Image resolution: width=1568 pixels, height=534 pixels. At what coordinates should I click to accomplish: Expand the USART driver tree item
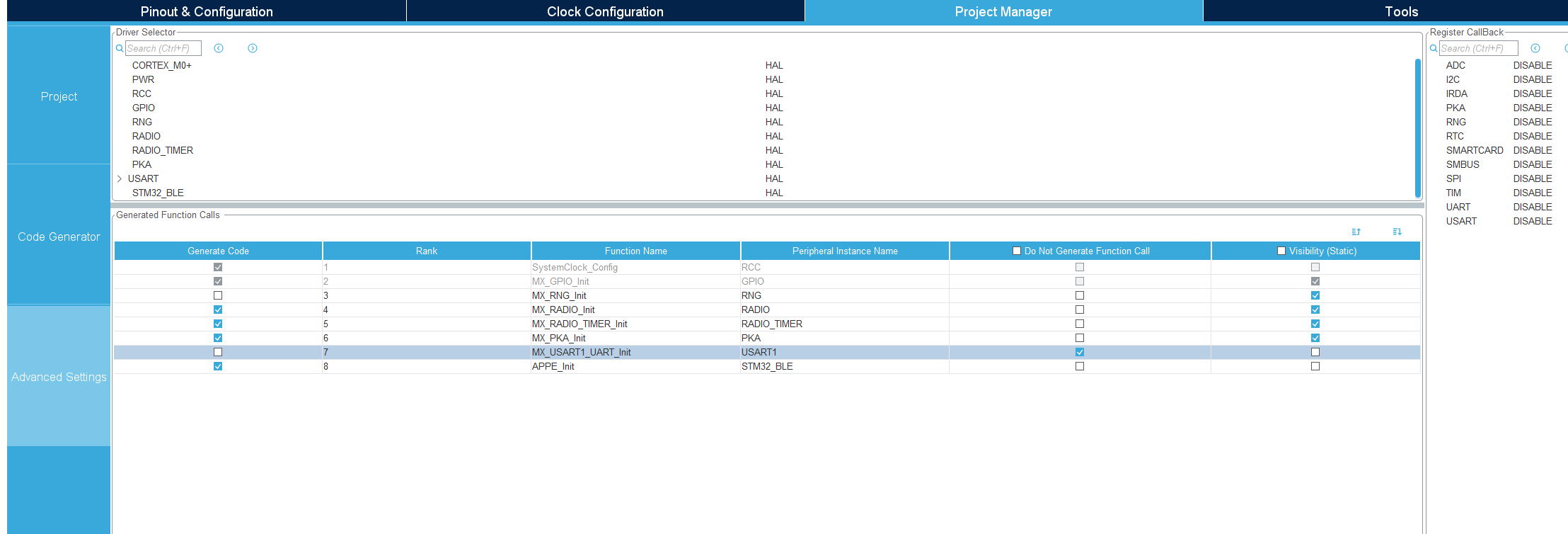pos(120,178)
